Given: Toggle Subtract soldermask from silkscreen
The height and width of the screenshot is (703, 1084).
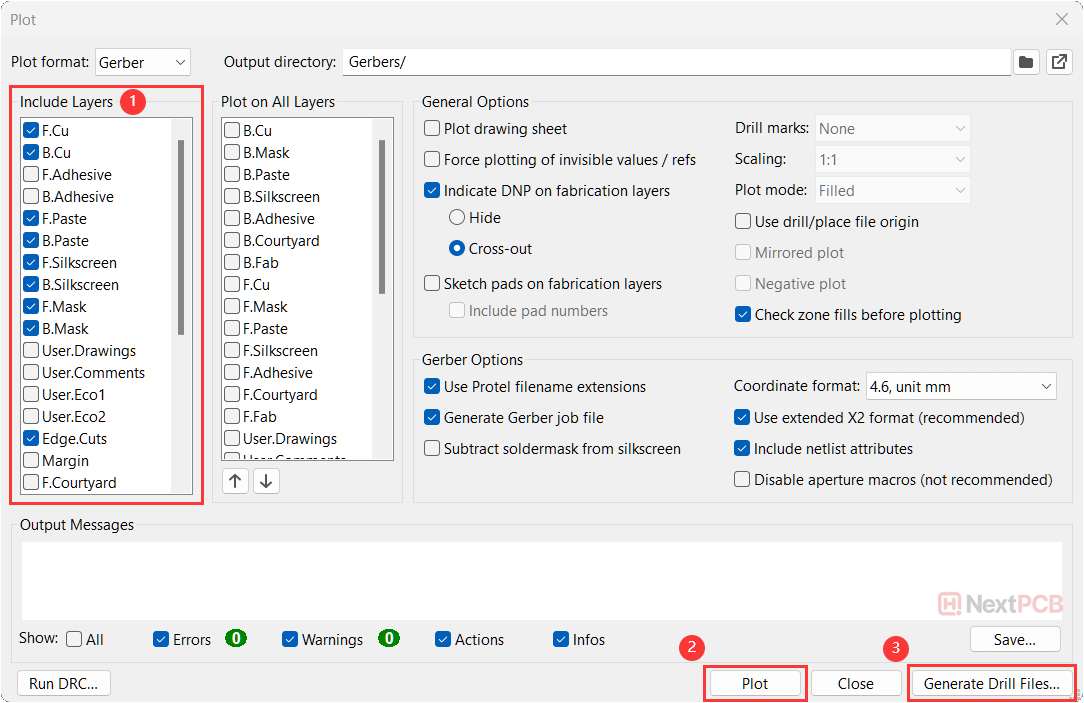Looking at the screenshot, I should [432, 449].
